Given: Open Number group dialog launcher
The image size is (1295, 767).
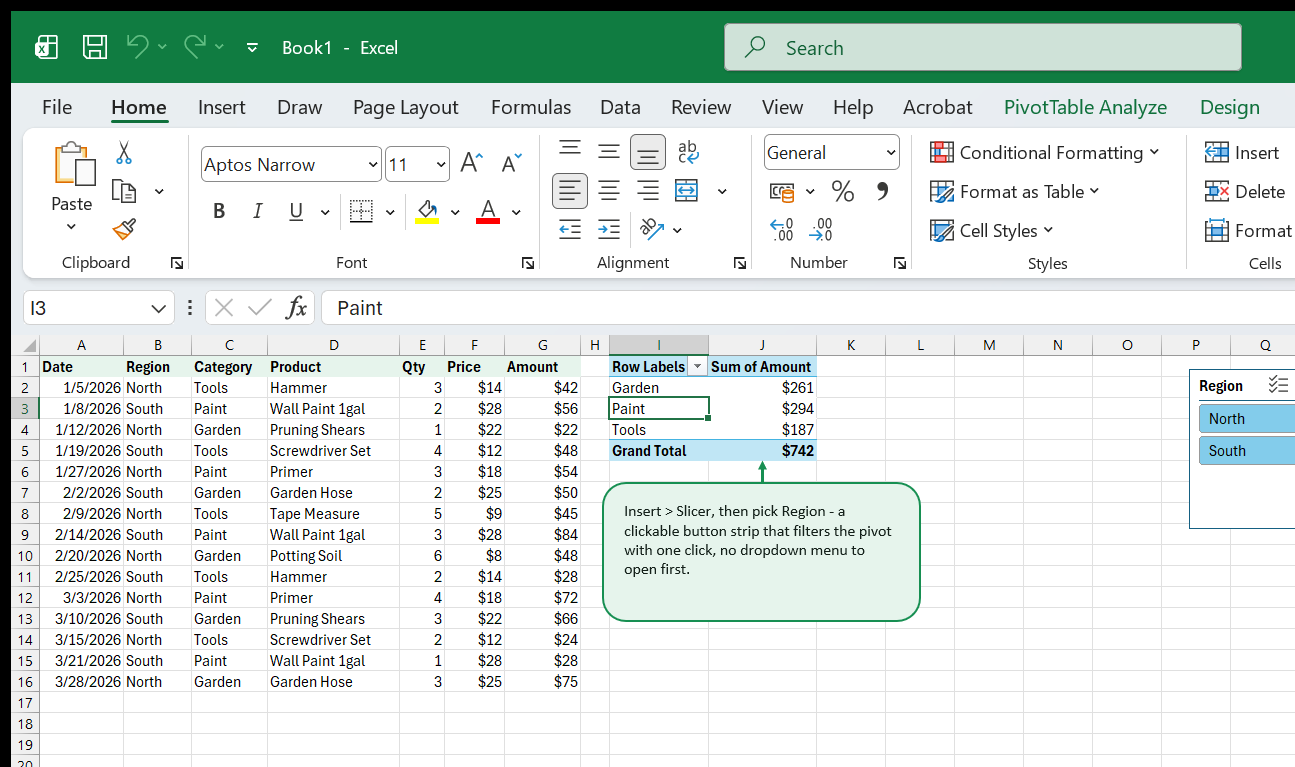Looking at the screenshot, I should click(900, 263).
